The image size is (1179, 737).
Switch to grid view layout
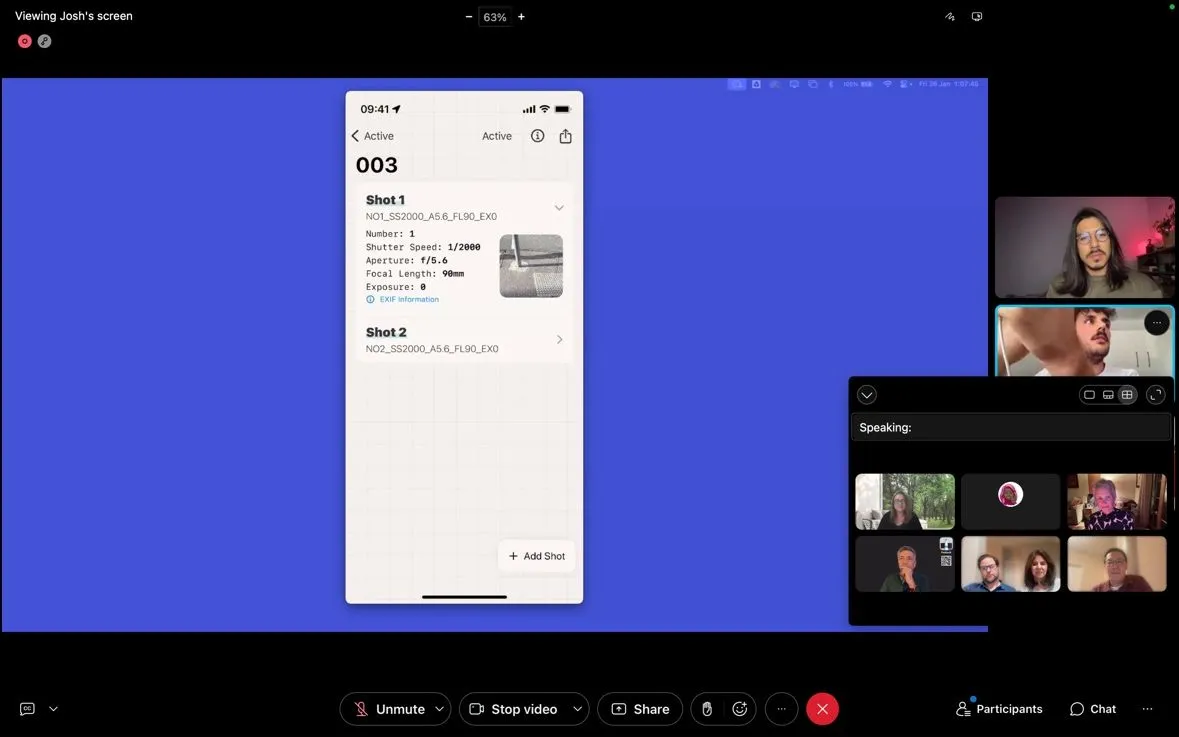pyautogui.click(x=1127, y=395)
